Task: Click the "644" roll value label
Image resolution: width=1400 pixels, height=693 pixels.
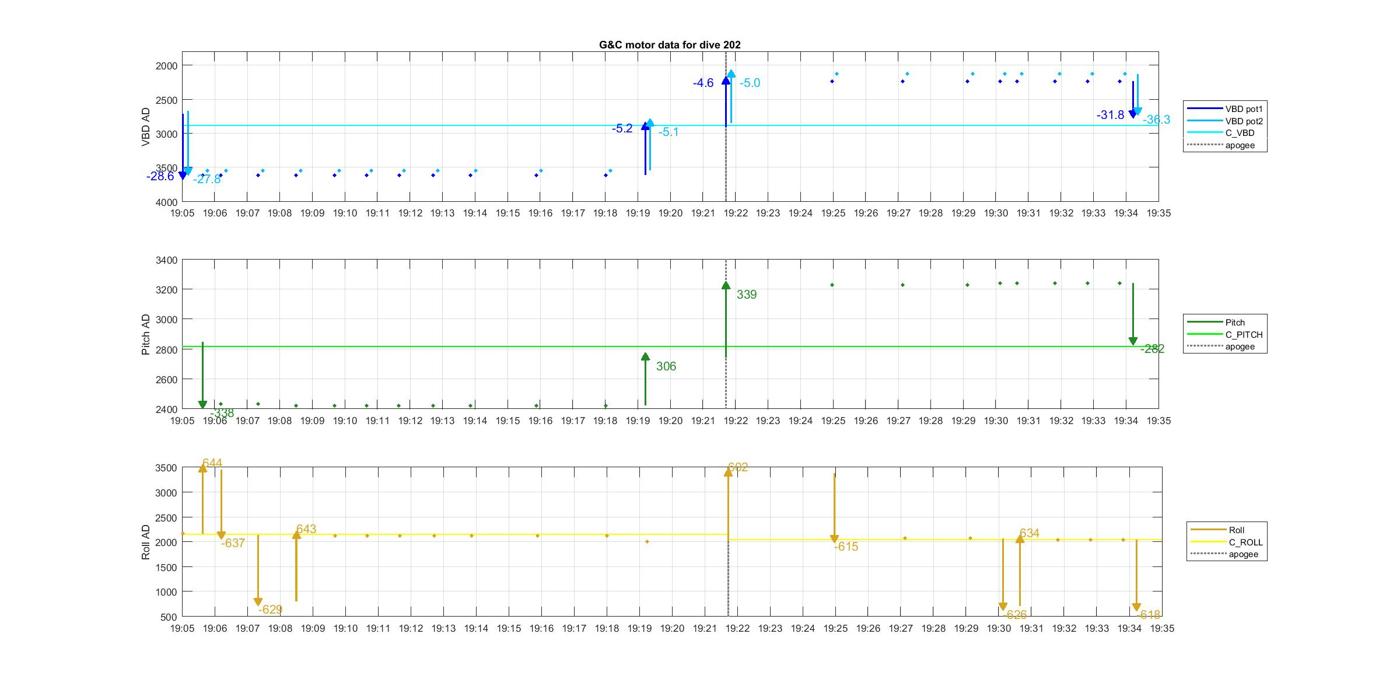Action: click(x=212, y=464)
